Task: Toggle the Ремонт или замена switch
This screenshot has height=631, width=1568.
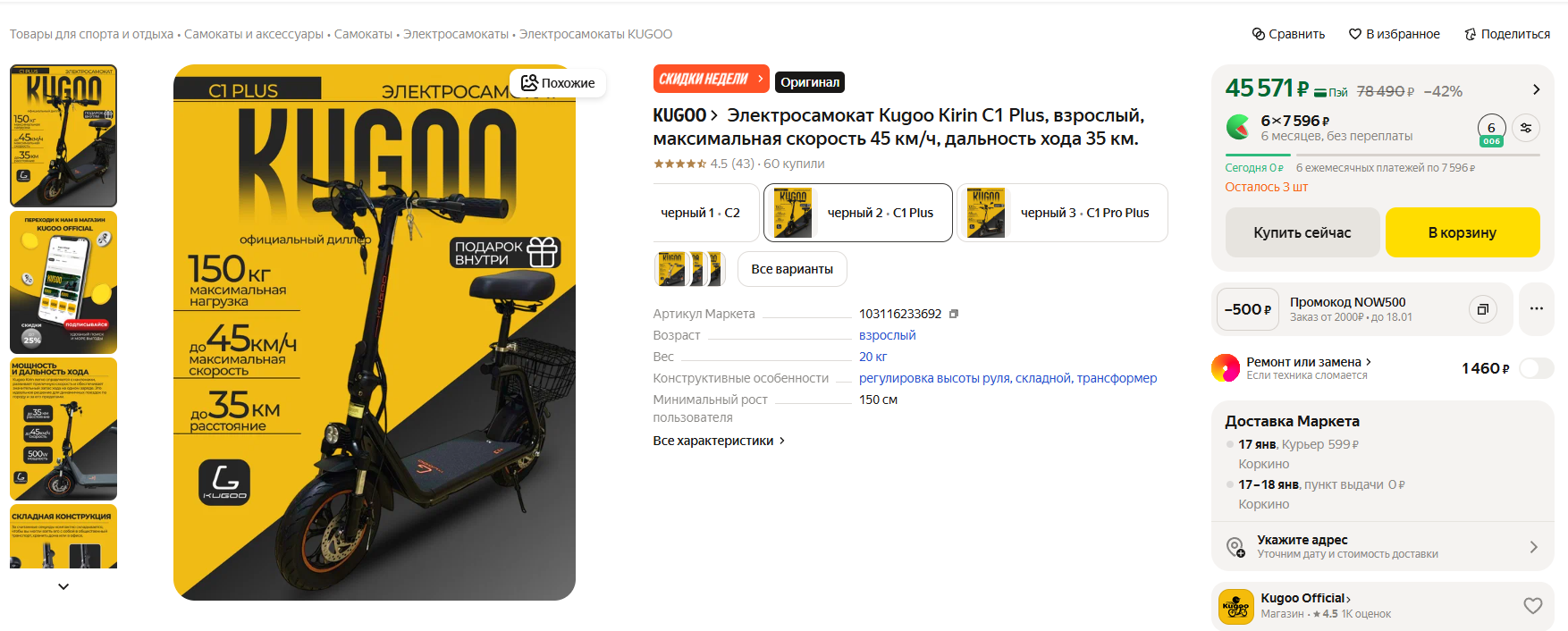Action: [x=1537, y=368]
